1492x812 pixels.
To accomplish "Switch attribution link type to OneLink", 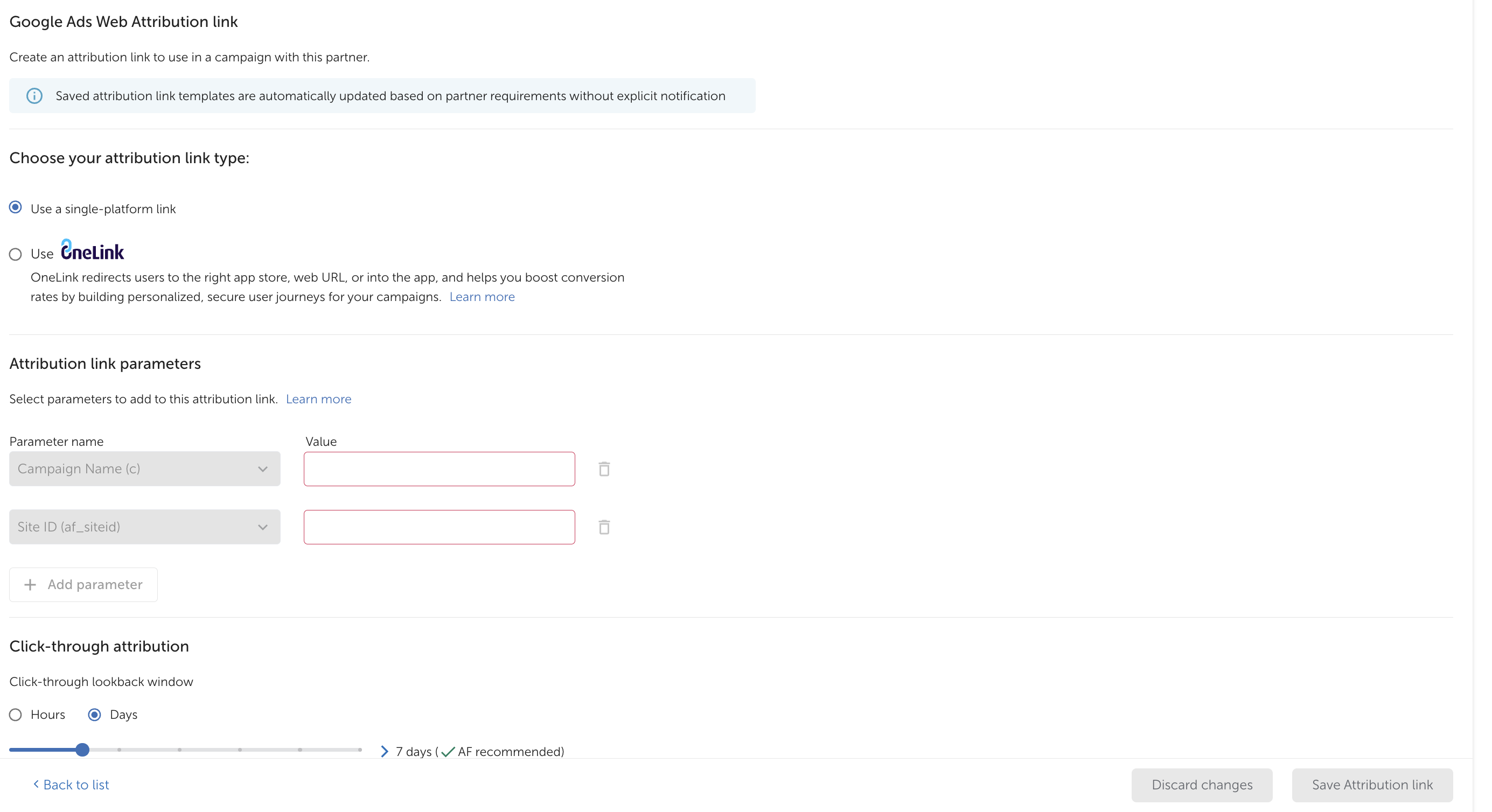I will point(16,254).
